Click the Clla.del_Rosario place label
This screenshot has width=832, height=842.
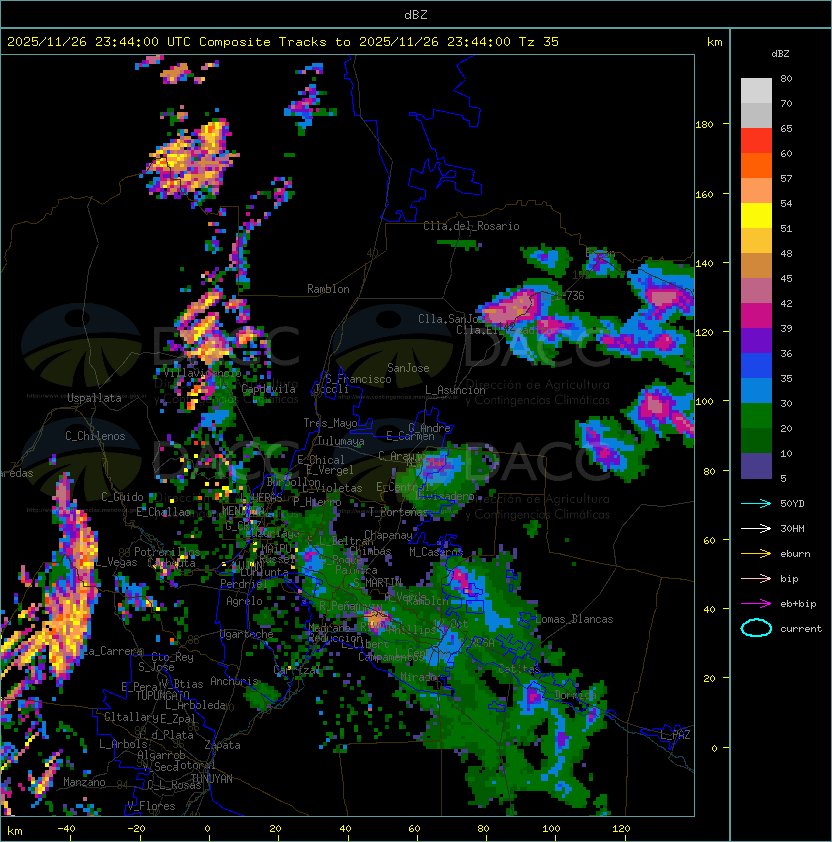pyautogui.click(x=471, y=226)
